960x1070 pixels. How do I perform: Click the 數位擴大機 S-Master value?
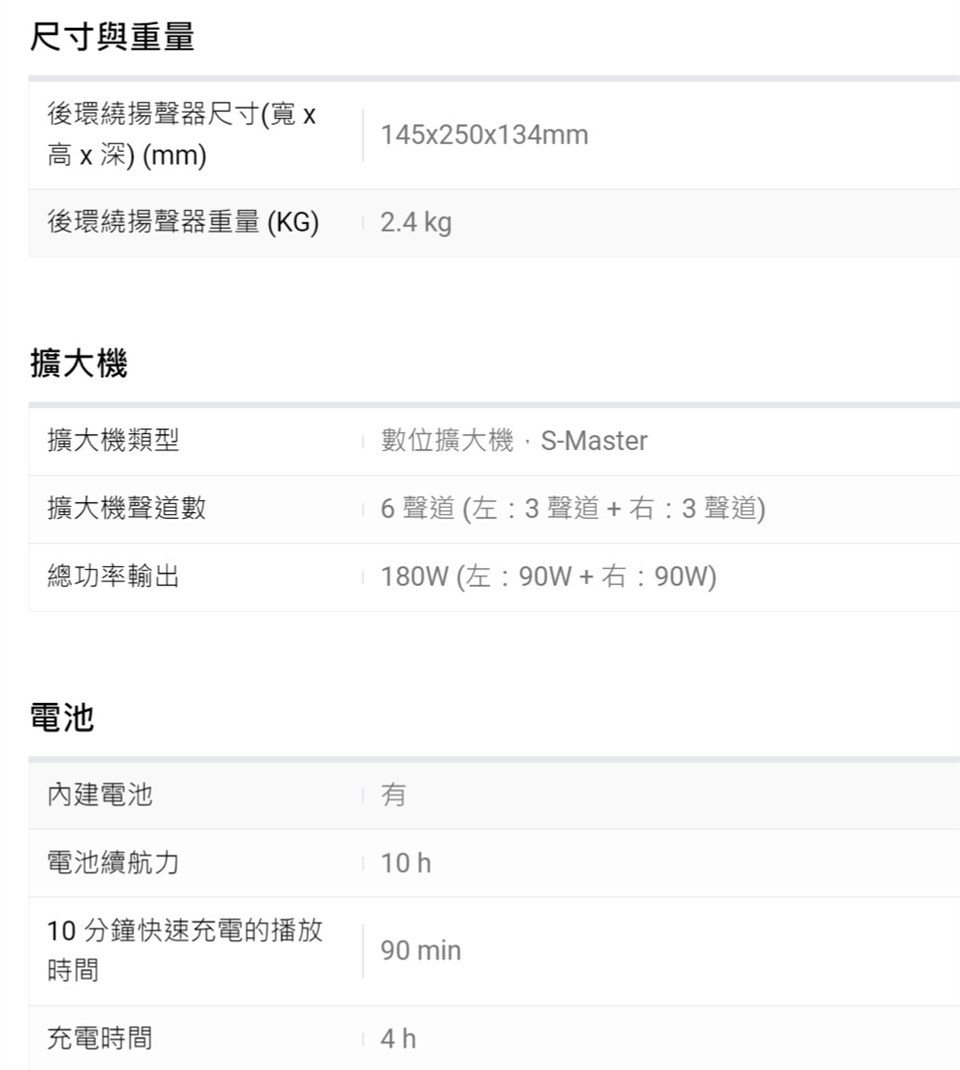coord(514,440)
